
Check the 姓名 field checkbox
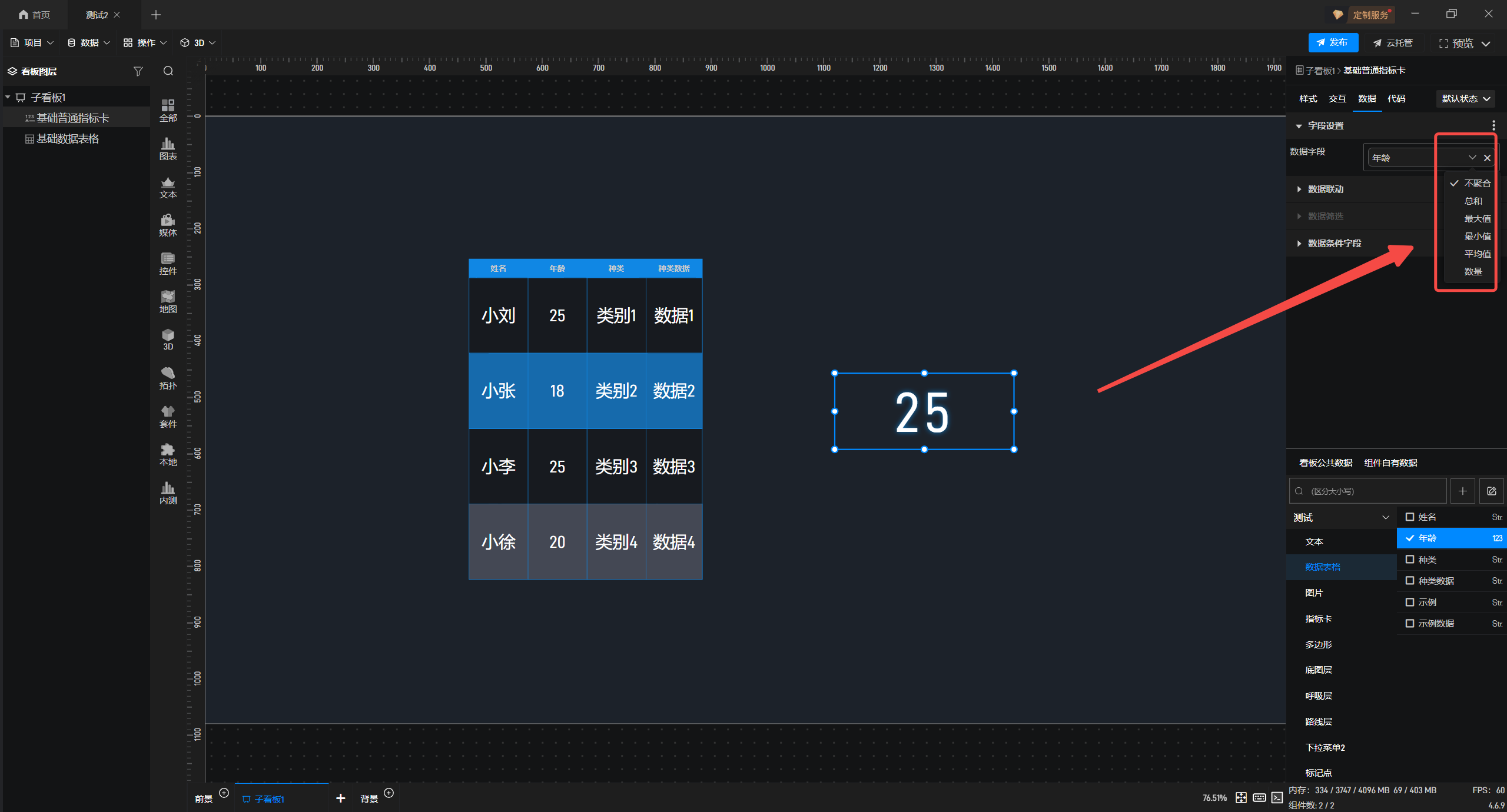(1410, 517)
